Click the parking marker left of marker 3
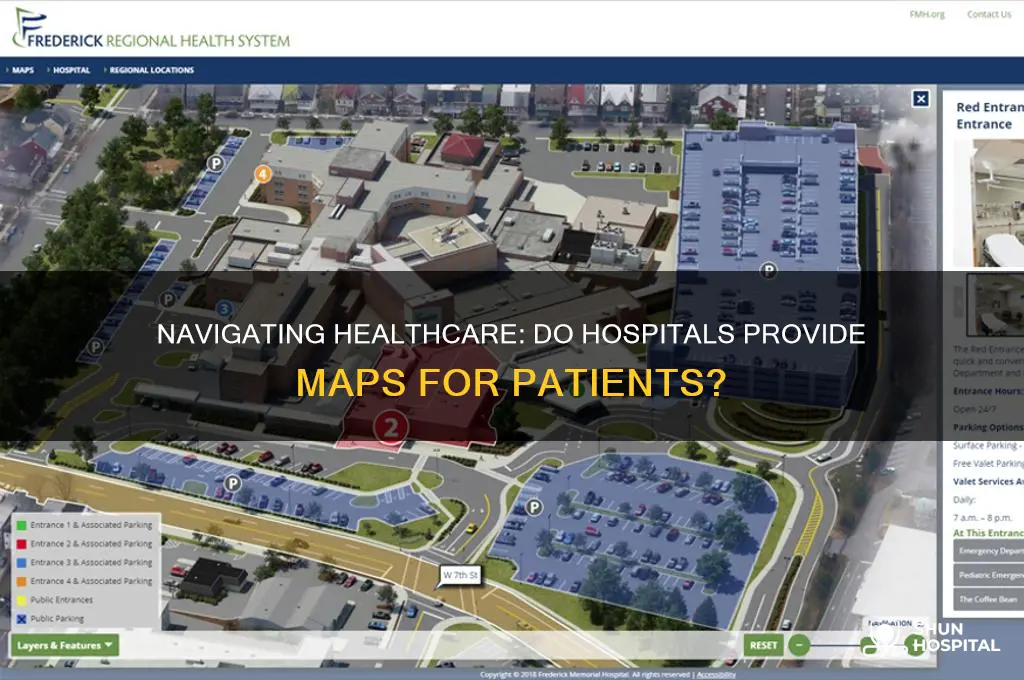 [168, 299]
